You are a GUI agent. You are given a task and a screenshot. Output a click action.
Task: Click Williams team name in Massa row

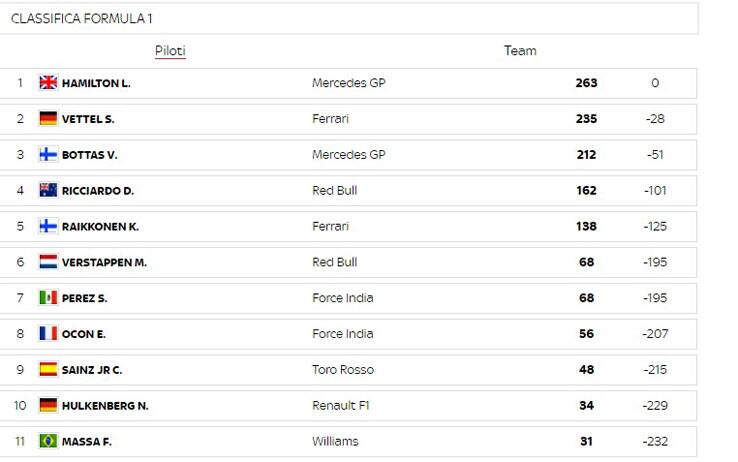(x=335, y=441)
